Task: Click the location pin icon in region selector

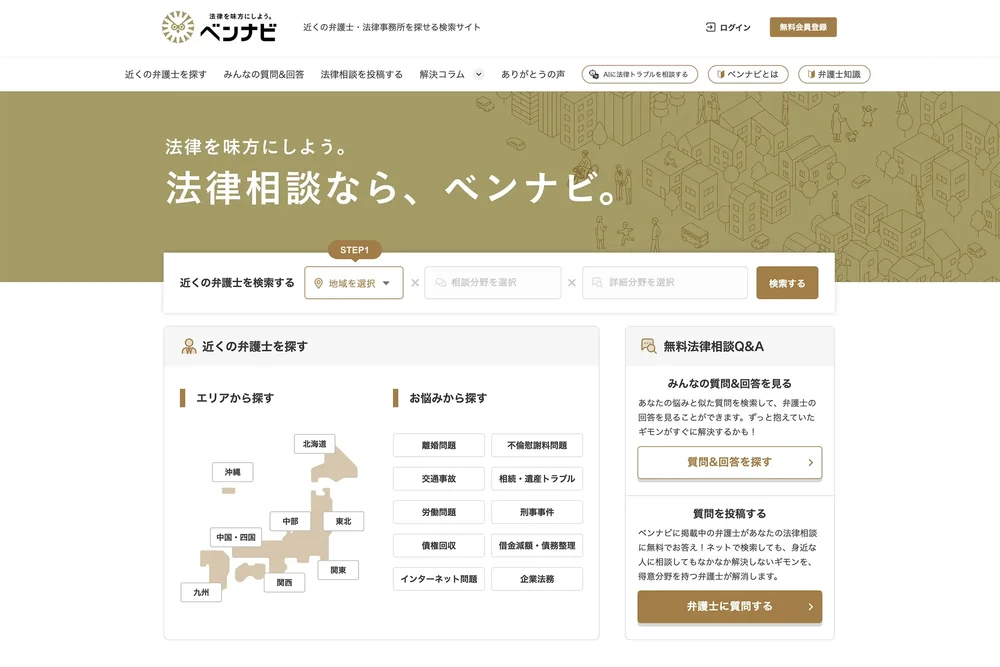Action: coord(318,283)
